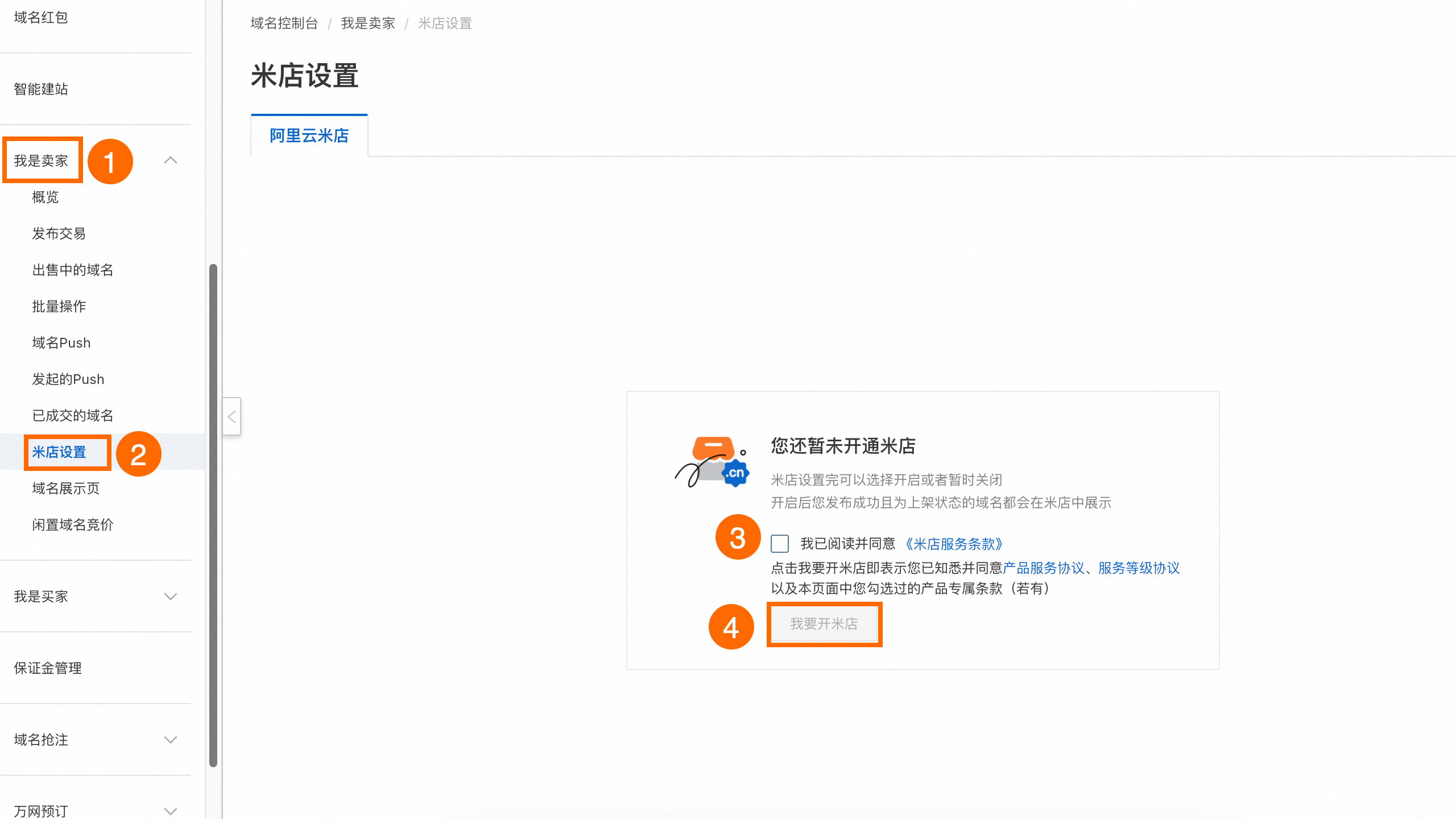
Task: Open 概览 in the seller menu
Action: coord(45,197)
